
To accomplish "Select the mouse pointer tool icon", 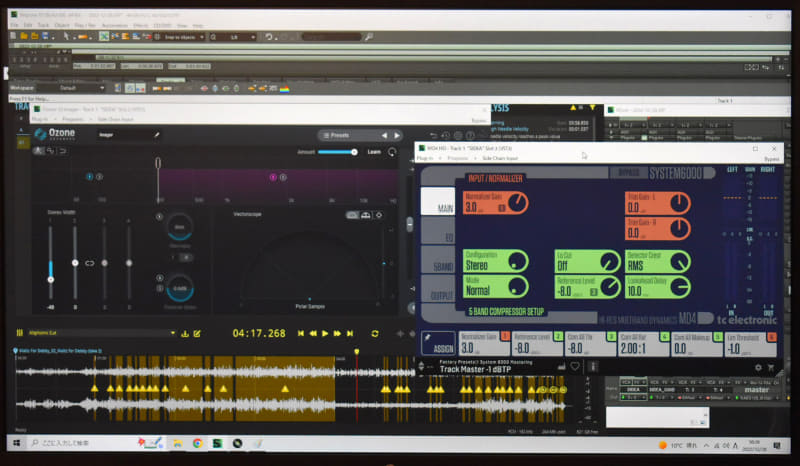I will click(66, 37).
